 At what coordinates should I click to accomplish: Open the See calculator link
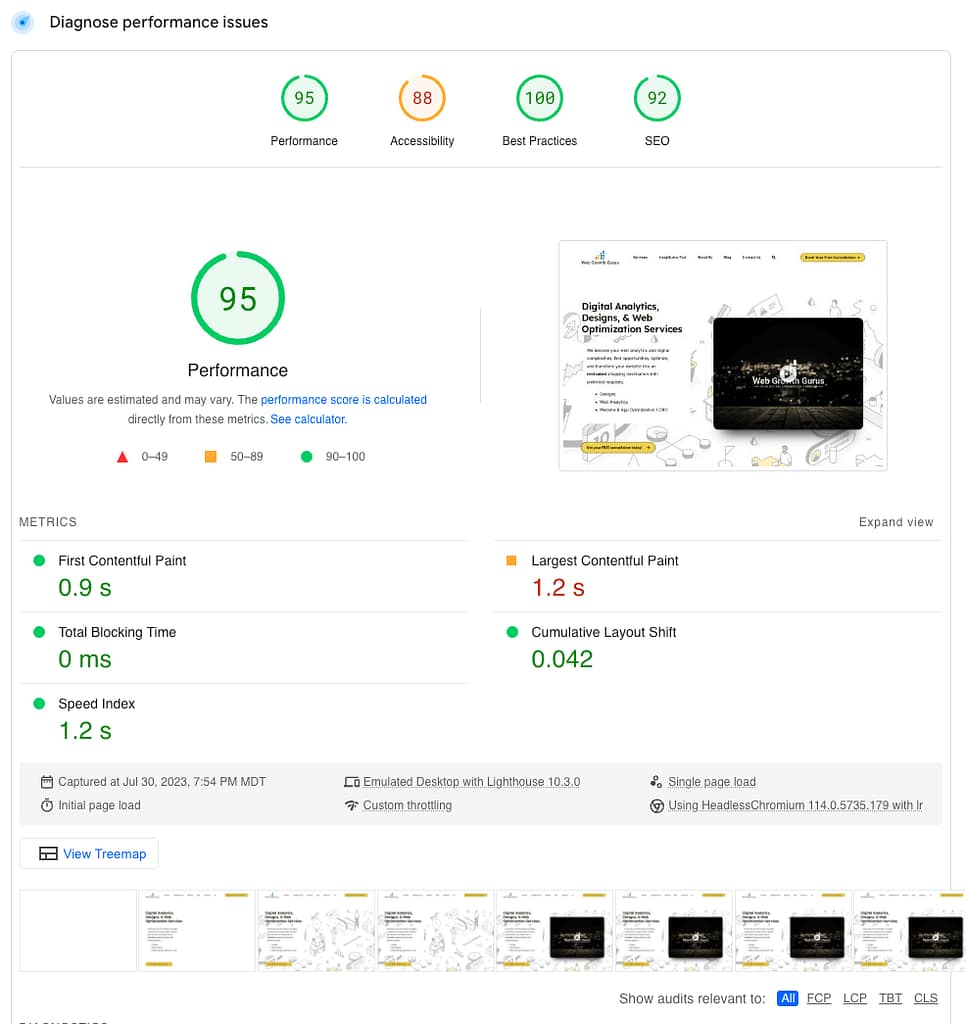point(307,419)
